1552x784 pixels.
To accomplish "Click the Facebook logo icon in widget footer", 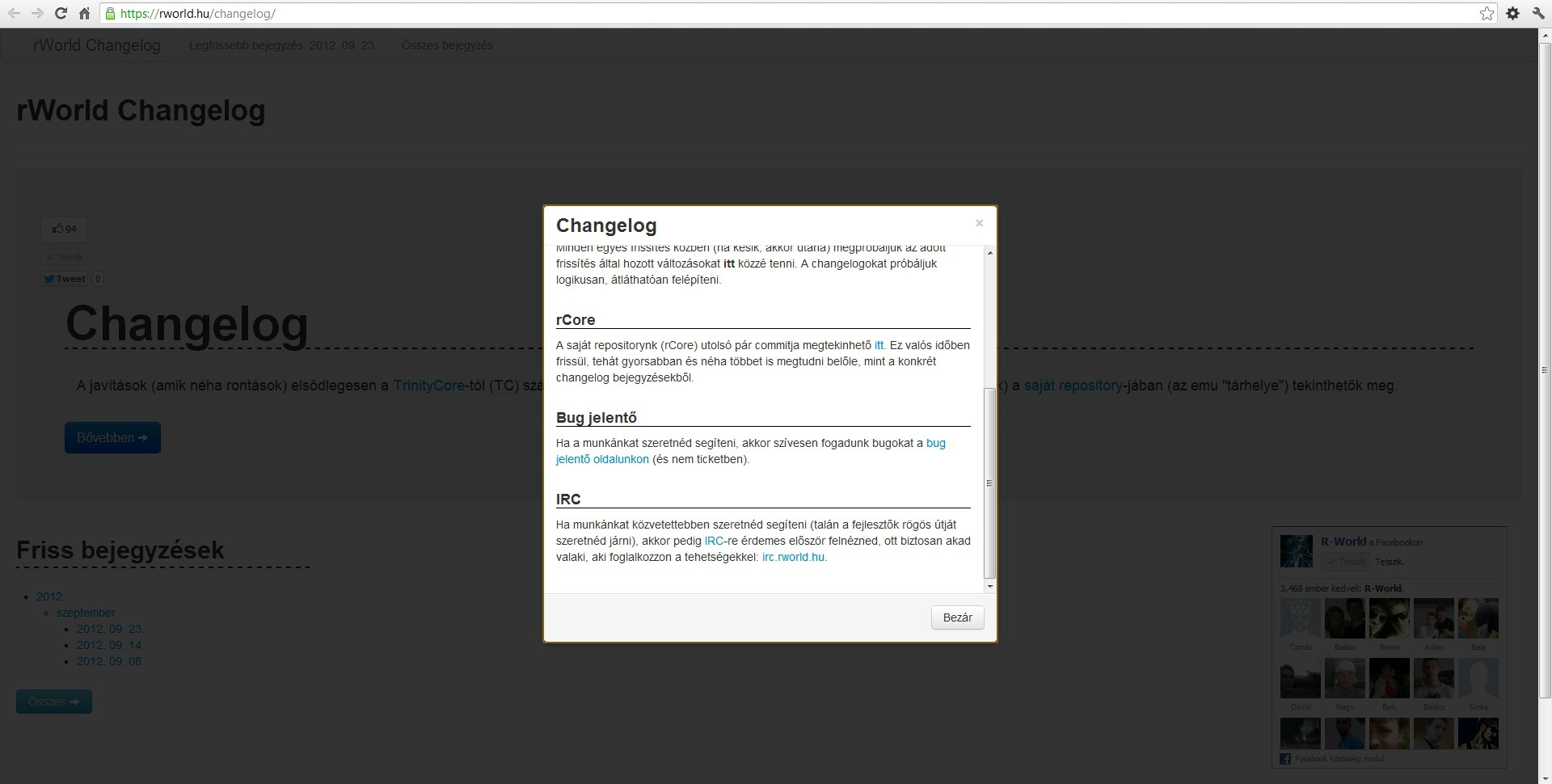I will (1286, 758).
